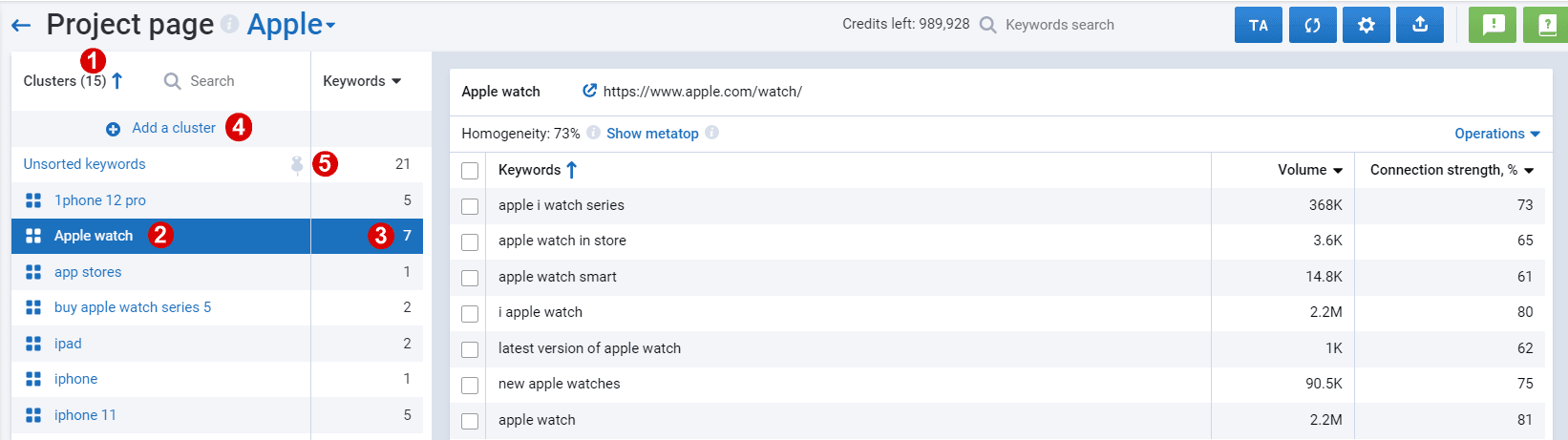Select the 1phone 12 pro cluster
Viewport: 1568px width, 440px height.
tap(100, 200)
